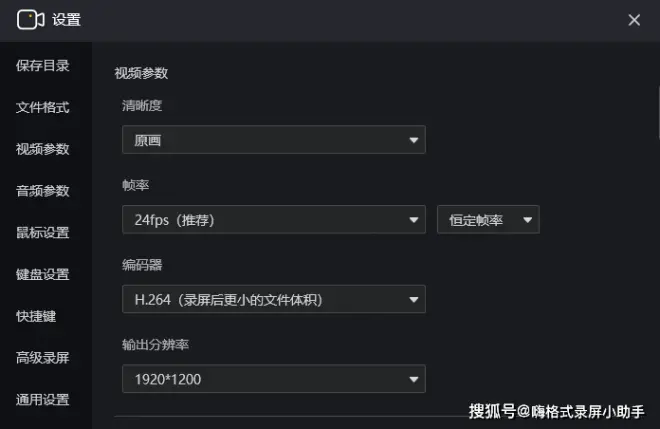Open the H.264 encoder dropdown
This screenshot has height=429, width=660.
tap(274, 299)
